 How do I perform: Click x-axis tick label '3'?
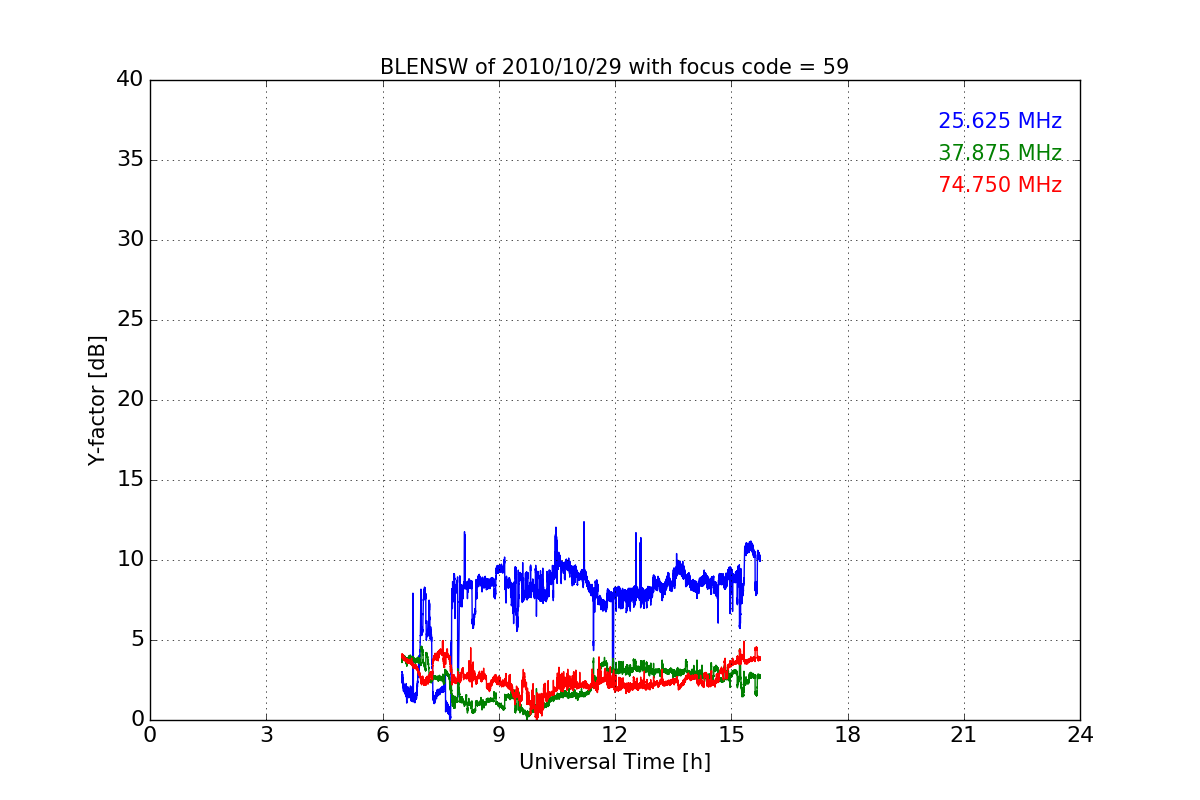pyautogui.click(x=266, y=735)
